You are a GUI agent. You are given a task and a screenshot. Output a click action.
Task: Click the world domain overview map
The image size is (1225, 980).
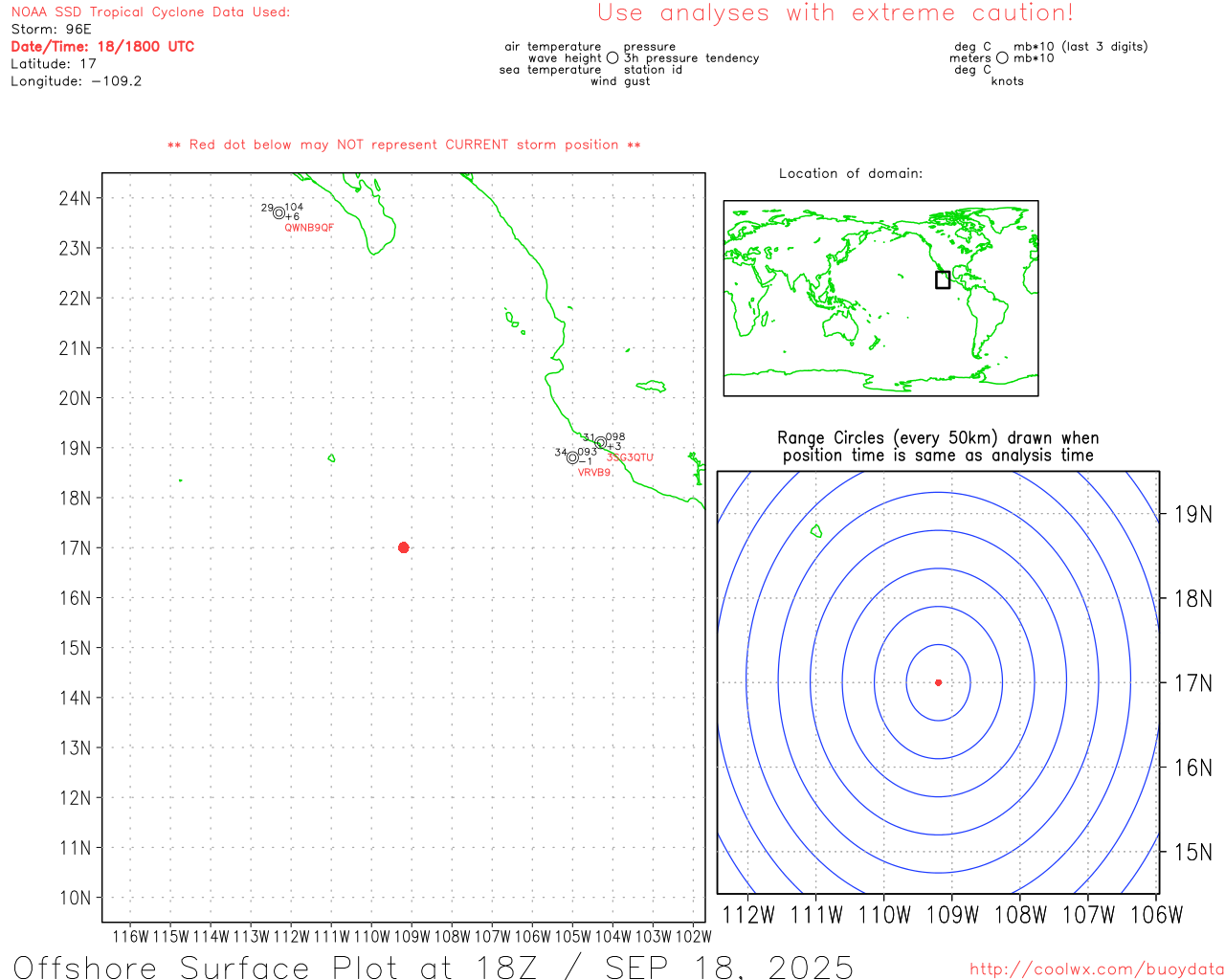coord(880,298)
